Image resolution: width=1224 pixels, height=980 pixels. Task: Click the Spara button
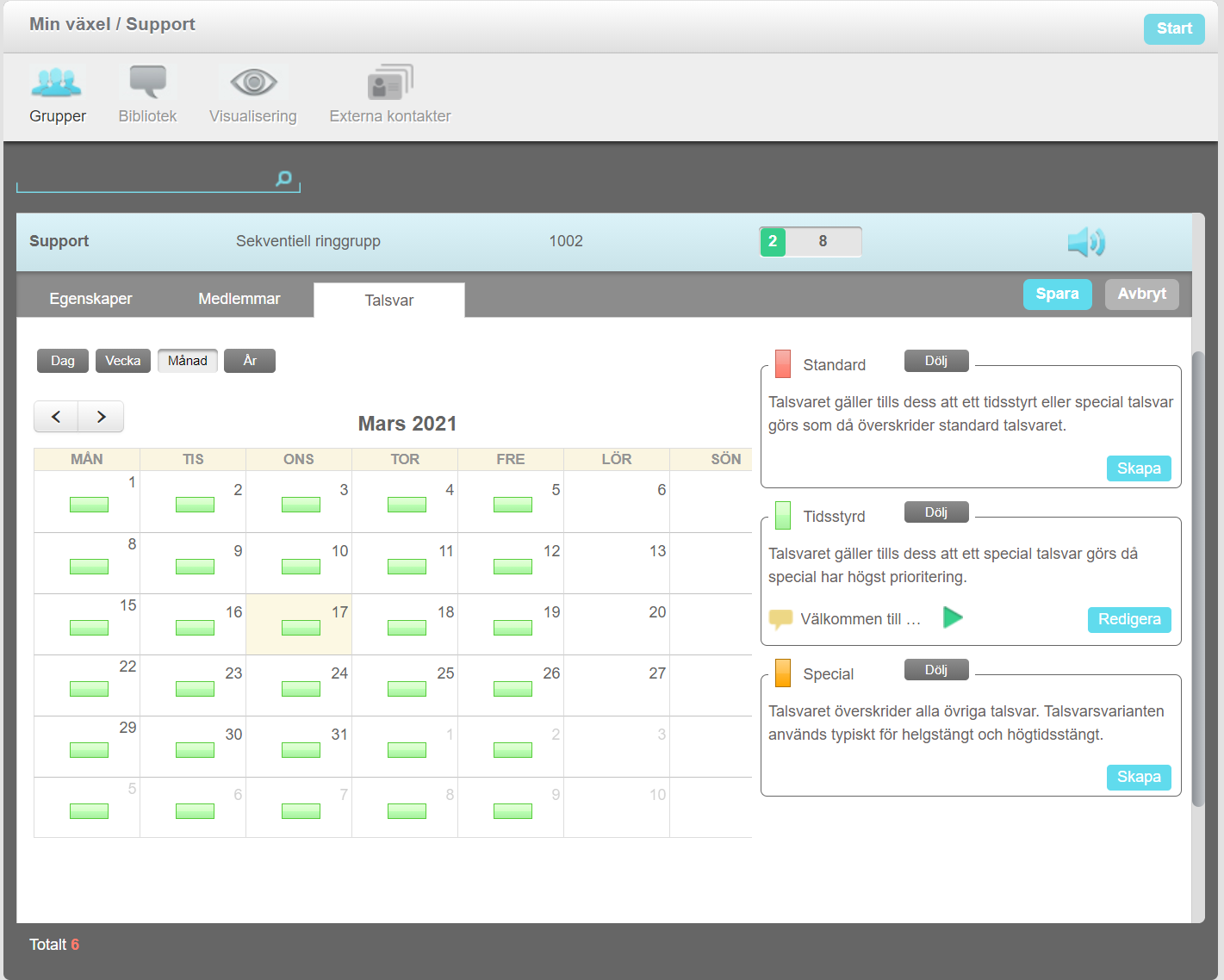point(1058,295)
